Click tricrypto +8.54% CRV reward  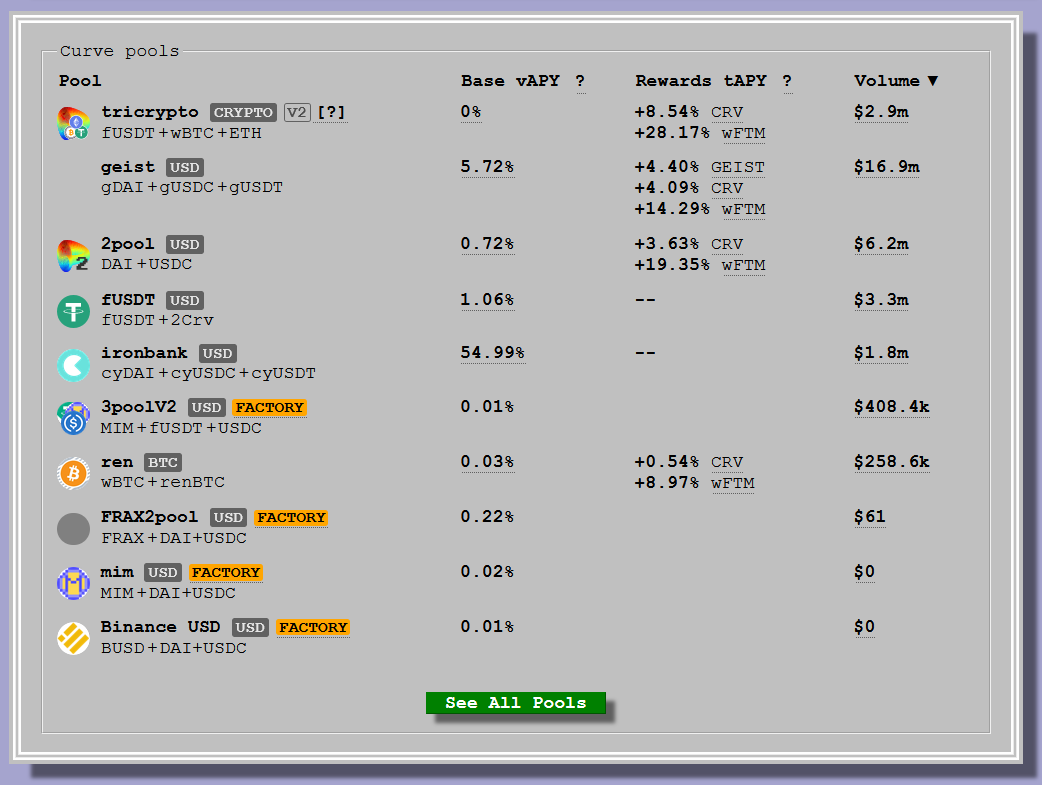click(x=688, y=112)
